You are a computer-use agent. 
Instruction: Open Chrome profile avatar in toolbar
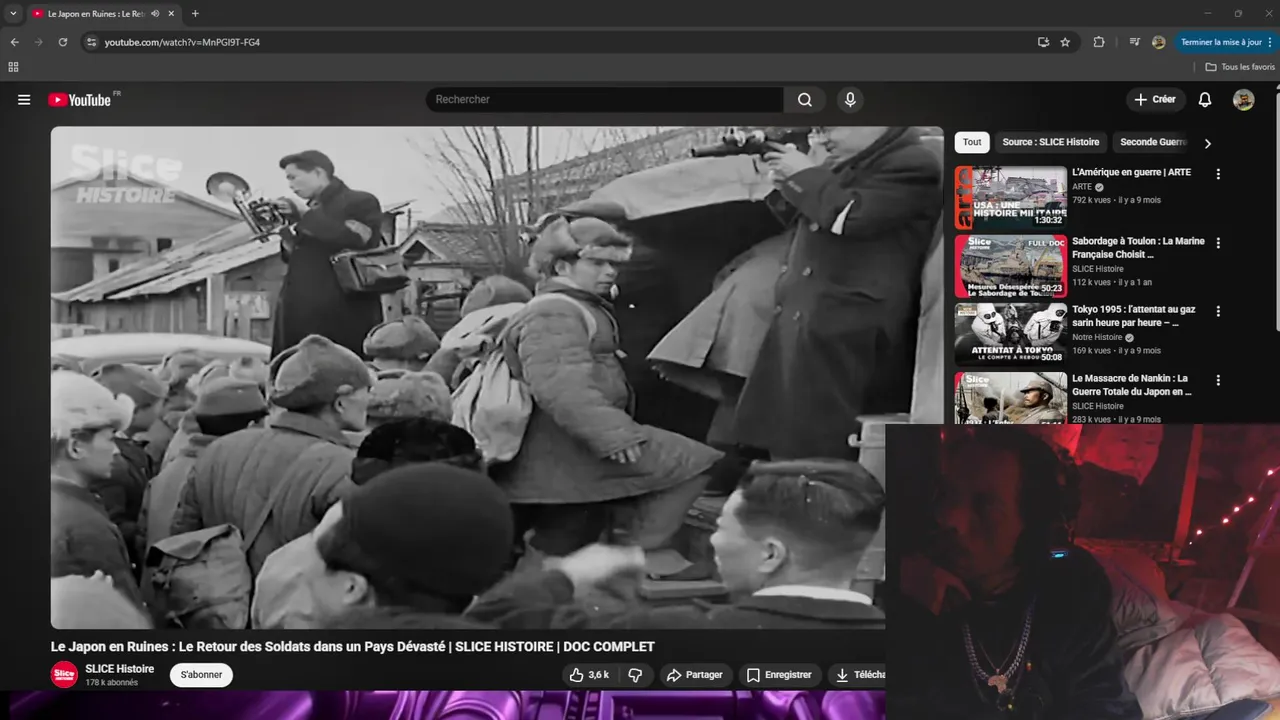(x=1158, y=42)
